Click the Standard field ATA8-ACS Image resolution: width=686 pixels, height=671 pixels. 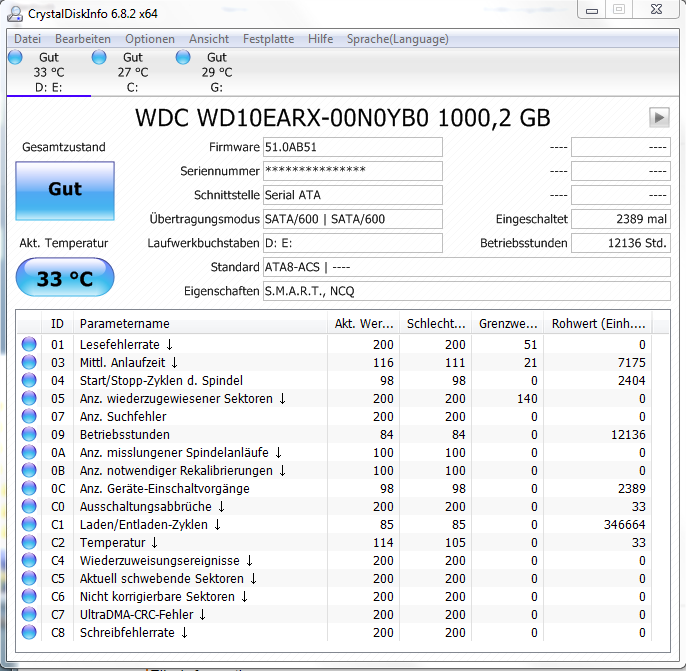tap(467, 267)
